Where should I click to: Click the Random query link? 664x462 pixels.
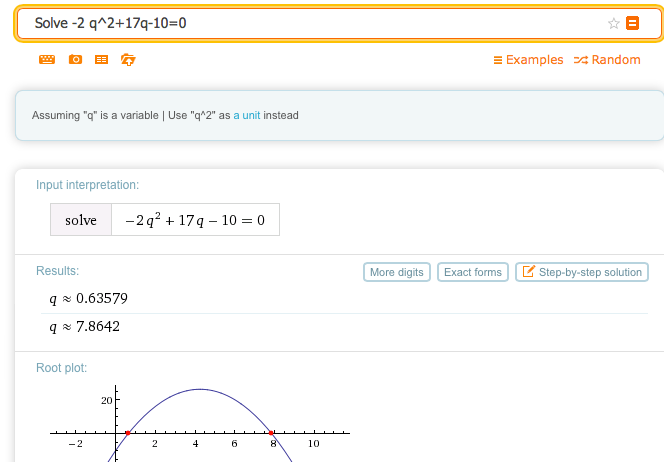pyautogui.click(x=615, y=60)
